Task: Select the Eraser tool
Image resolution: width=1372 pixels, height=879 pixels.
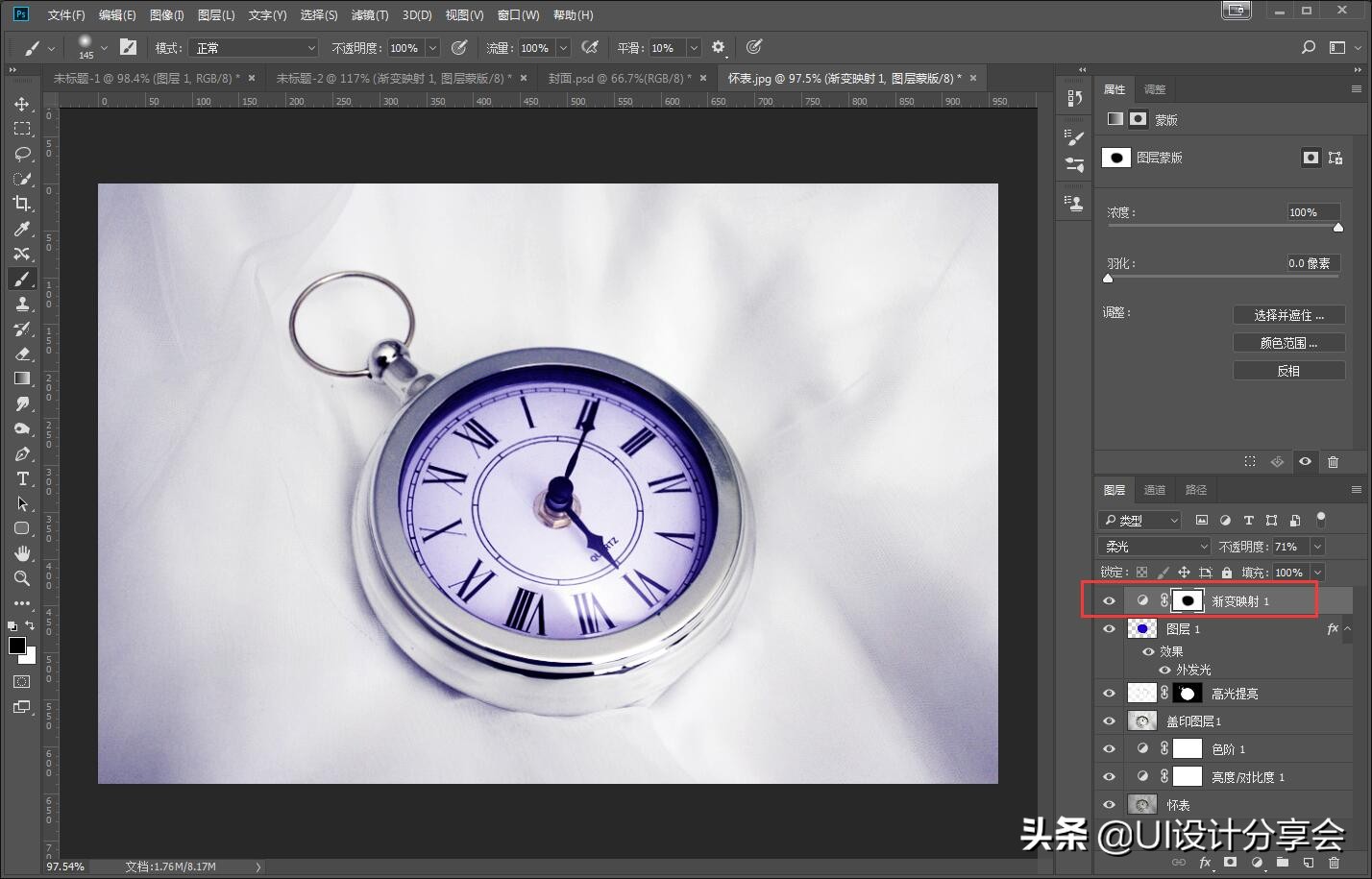Action: [21, 354]
